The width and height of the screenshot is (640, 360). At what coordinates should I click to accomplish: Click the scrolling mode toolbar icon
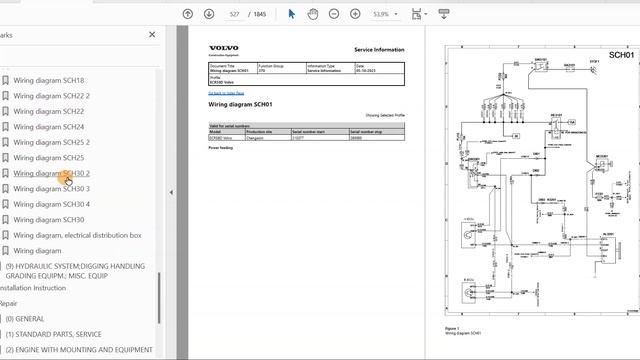[444, 14]
